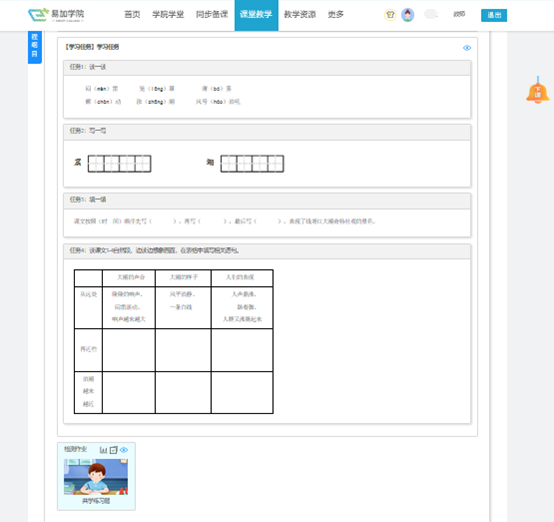Viewport: 554px width, 522px height.
Task: Click the publish square icon on 检测作业 card
Action: [113, 450]
